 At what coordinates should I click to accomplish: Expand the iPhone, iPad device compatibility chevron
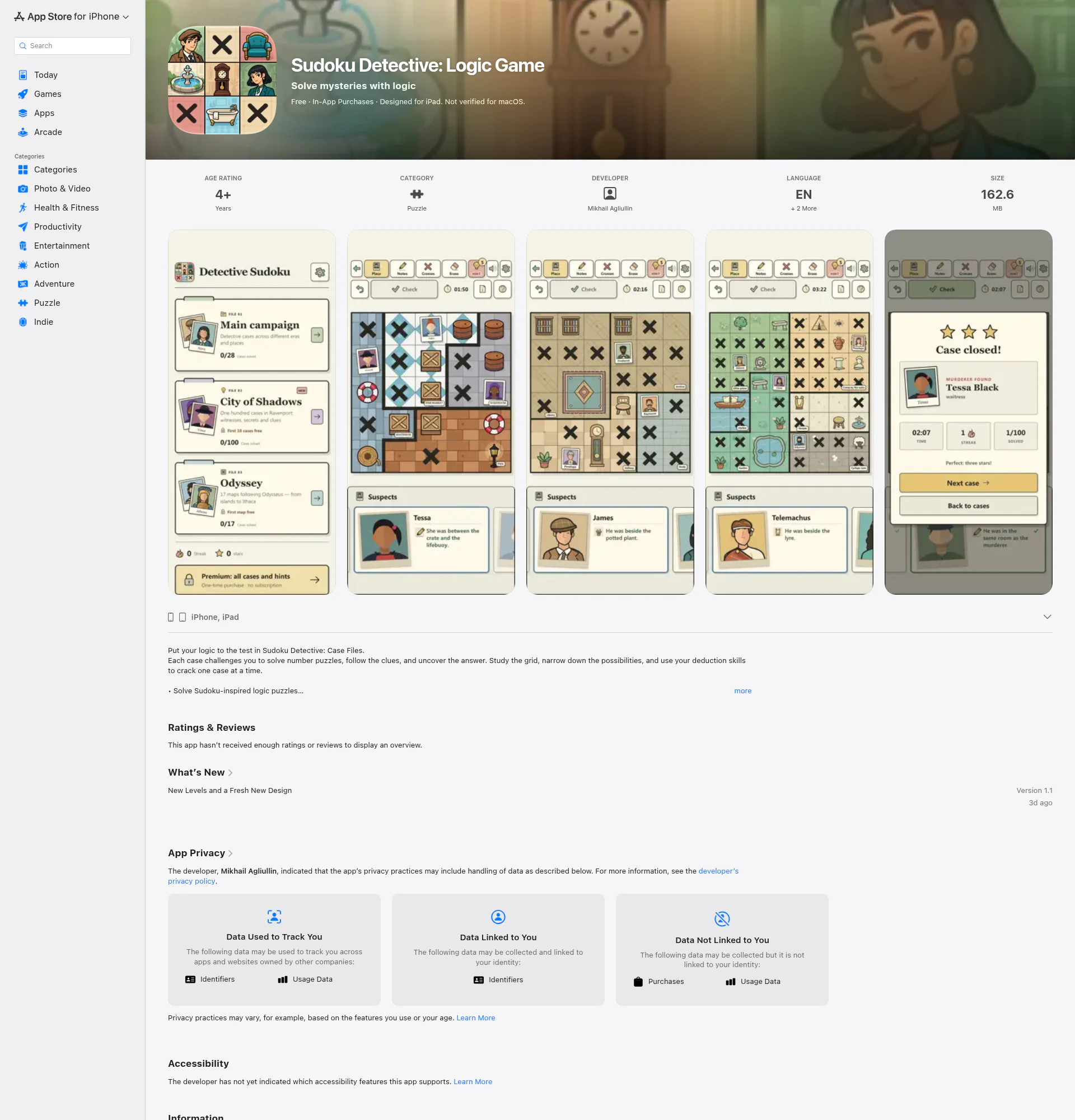pos(1047,617)
